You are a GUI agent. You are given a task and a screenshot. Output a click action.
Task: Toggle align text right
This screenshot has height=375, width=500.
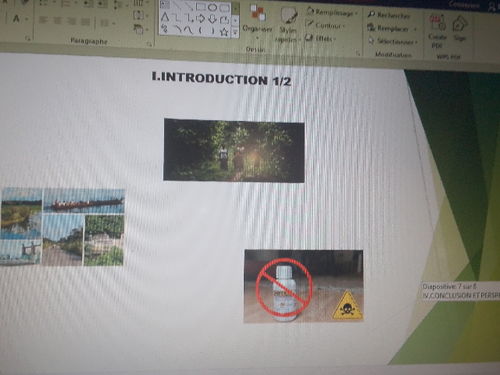(71, 21)
